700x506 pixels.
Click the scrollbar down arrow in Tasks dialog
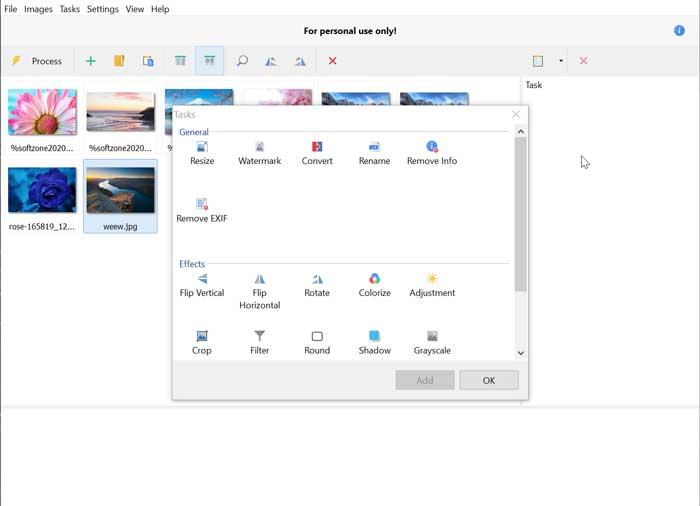(x=521, y=353)
